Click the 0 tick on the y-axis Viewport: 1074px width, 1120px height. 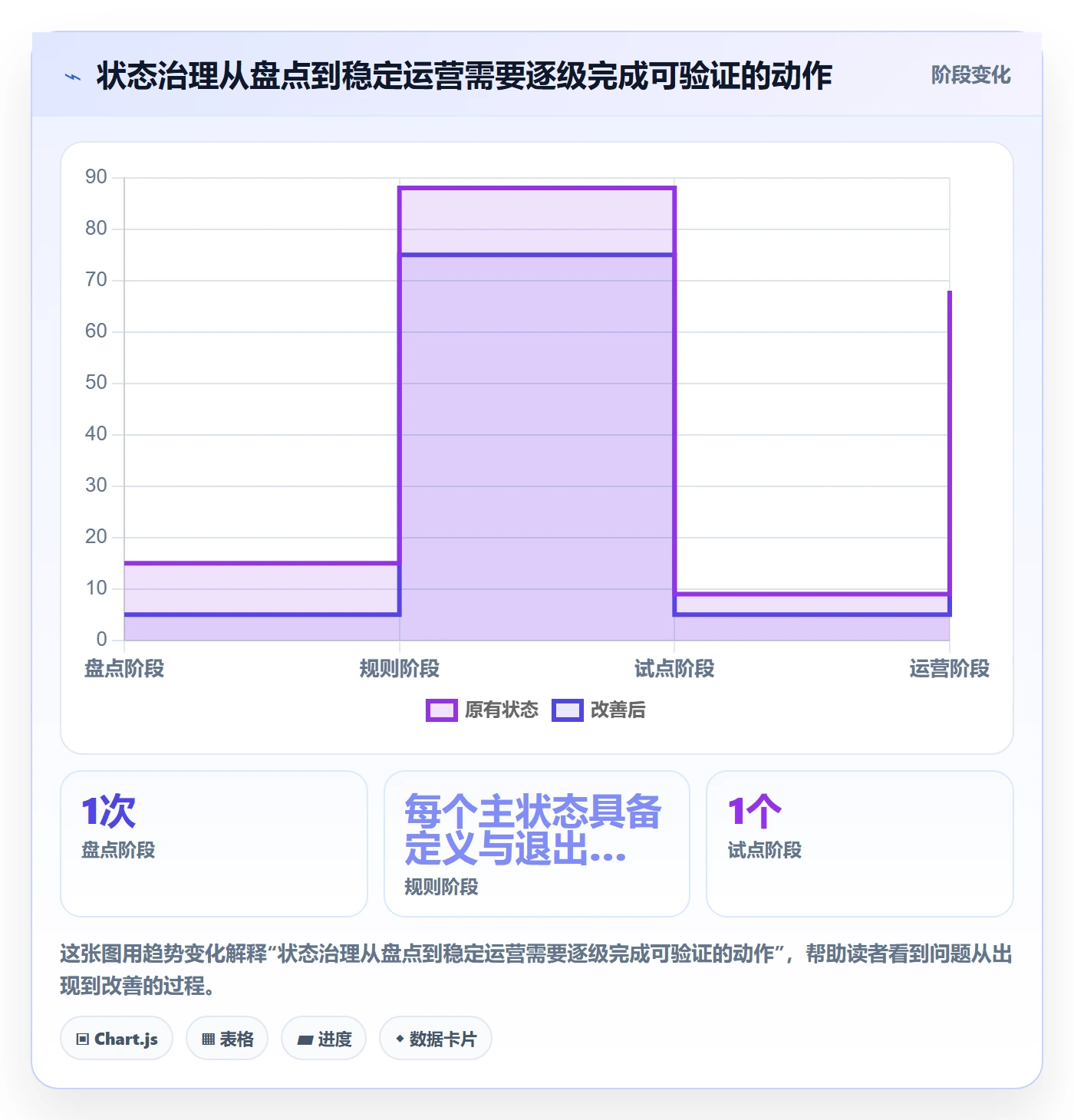[102, 640]
